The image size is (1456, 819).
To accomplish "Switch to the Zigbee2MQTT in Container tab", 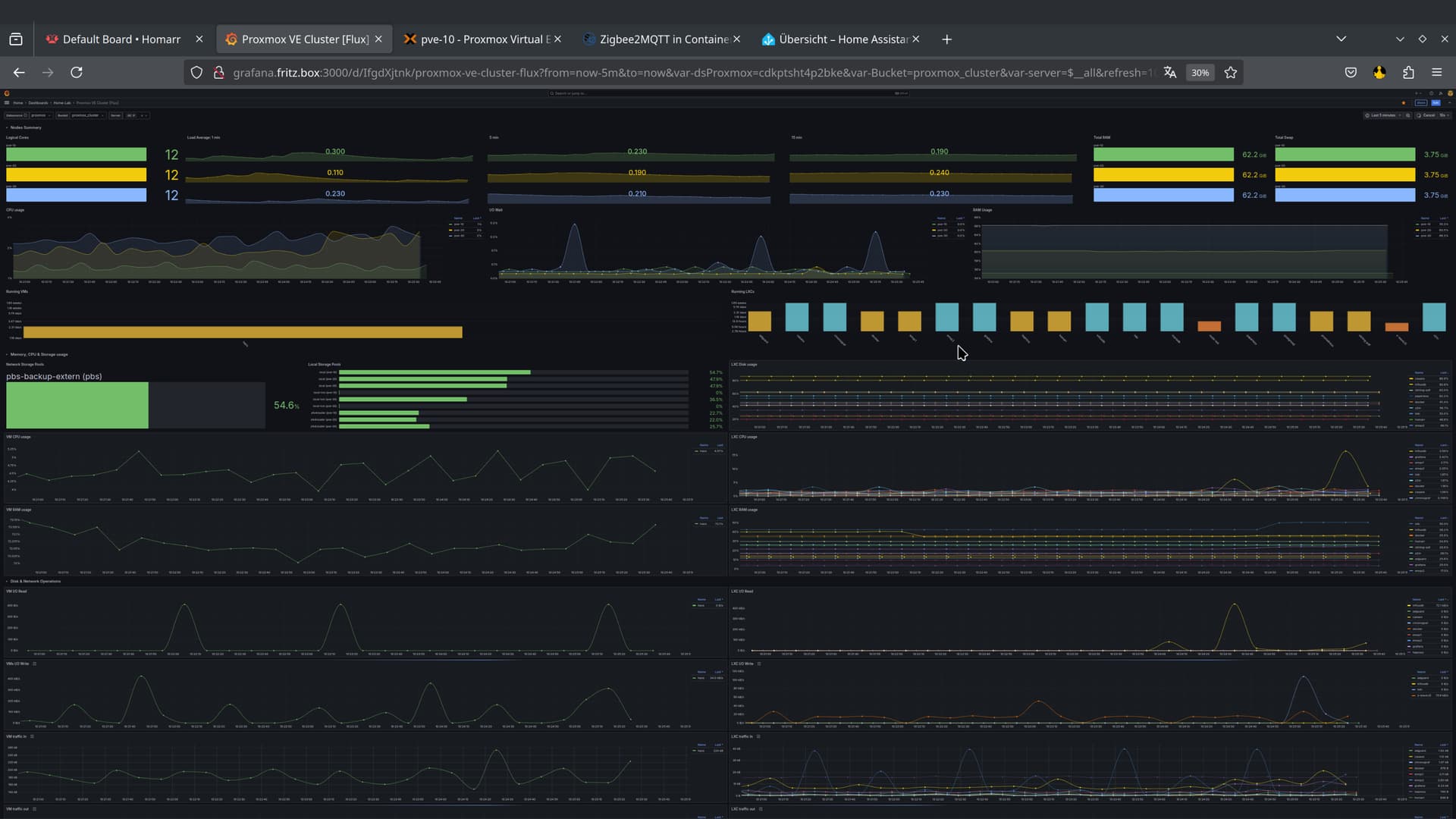I will coord(663,39).
